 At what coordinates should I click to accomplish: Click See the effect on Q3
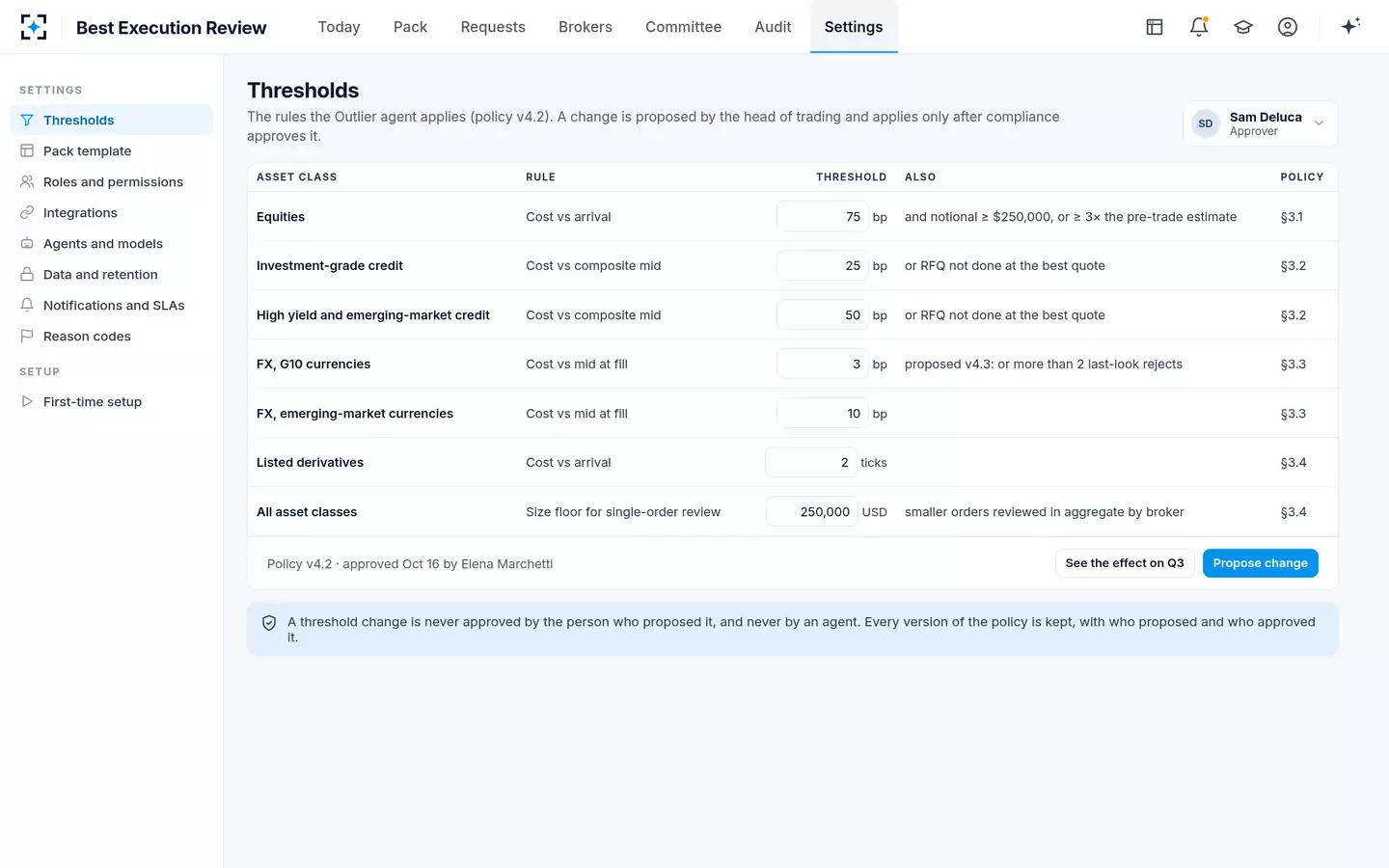[1125, 563]
